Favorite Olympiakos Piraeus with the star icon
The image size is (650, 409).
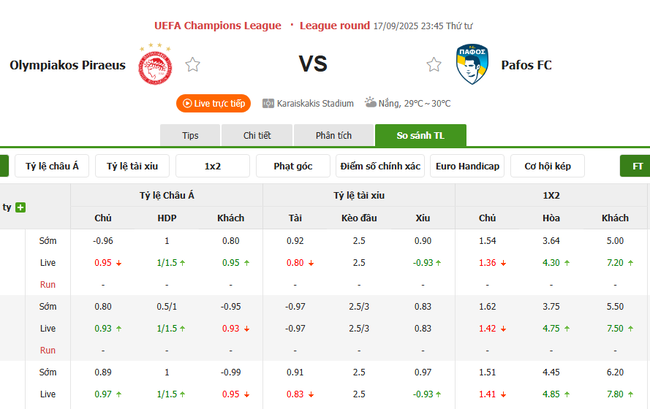coord(193,65)
